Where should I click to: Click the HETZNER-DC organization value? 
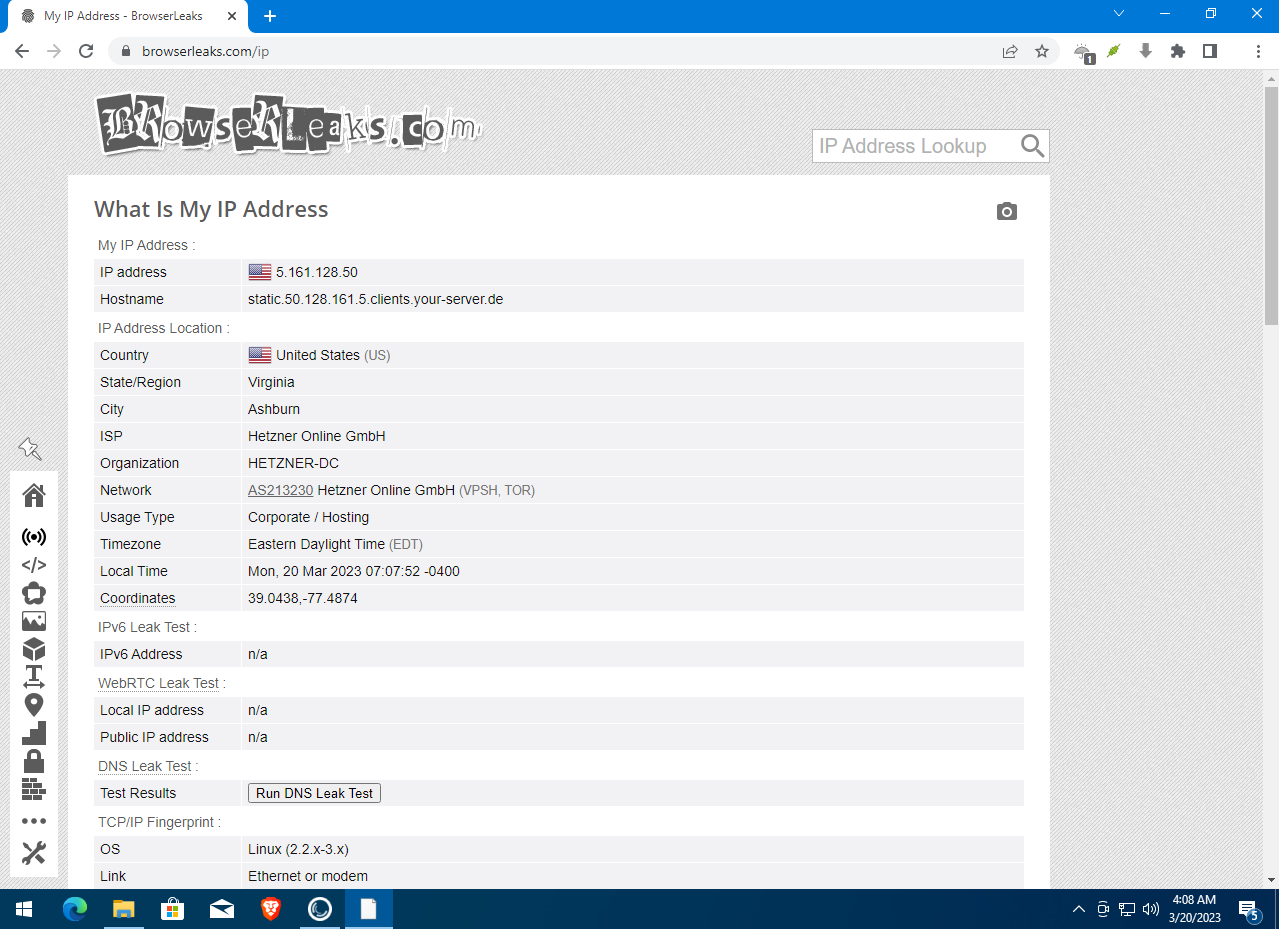click(x=293, y=463)
